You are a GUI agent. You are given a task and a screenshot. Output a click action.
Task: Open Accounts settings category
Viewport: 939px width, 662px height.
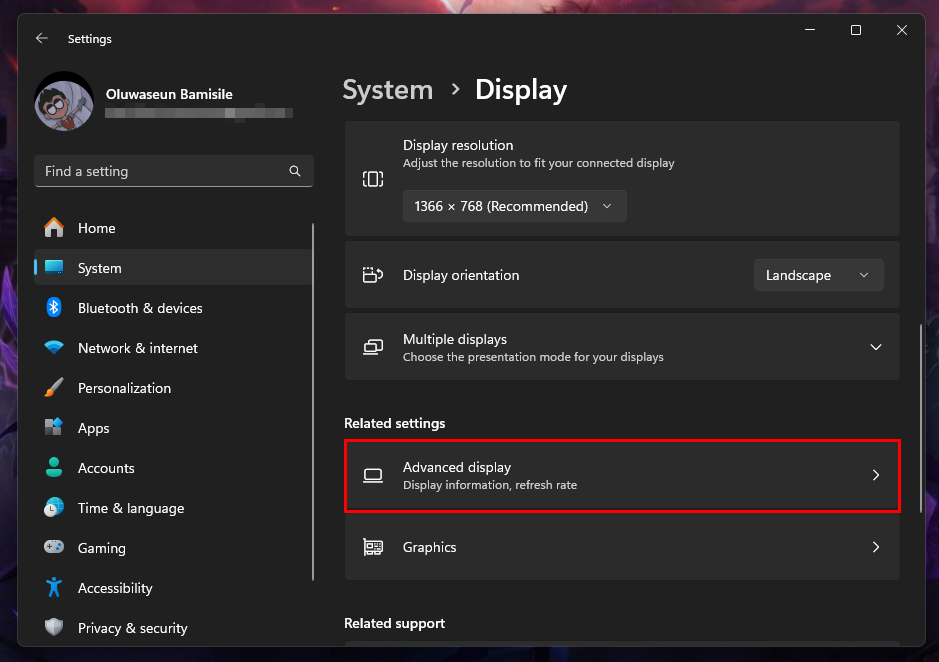[105, 468]
